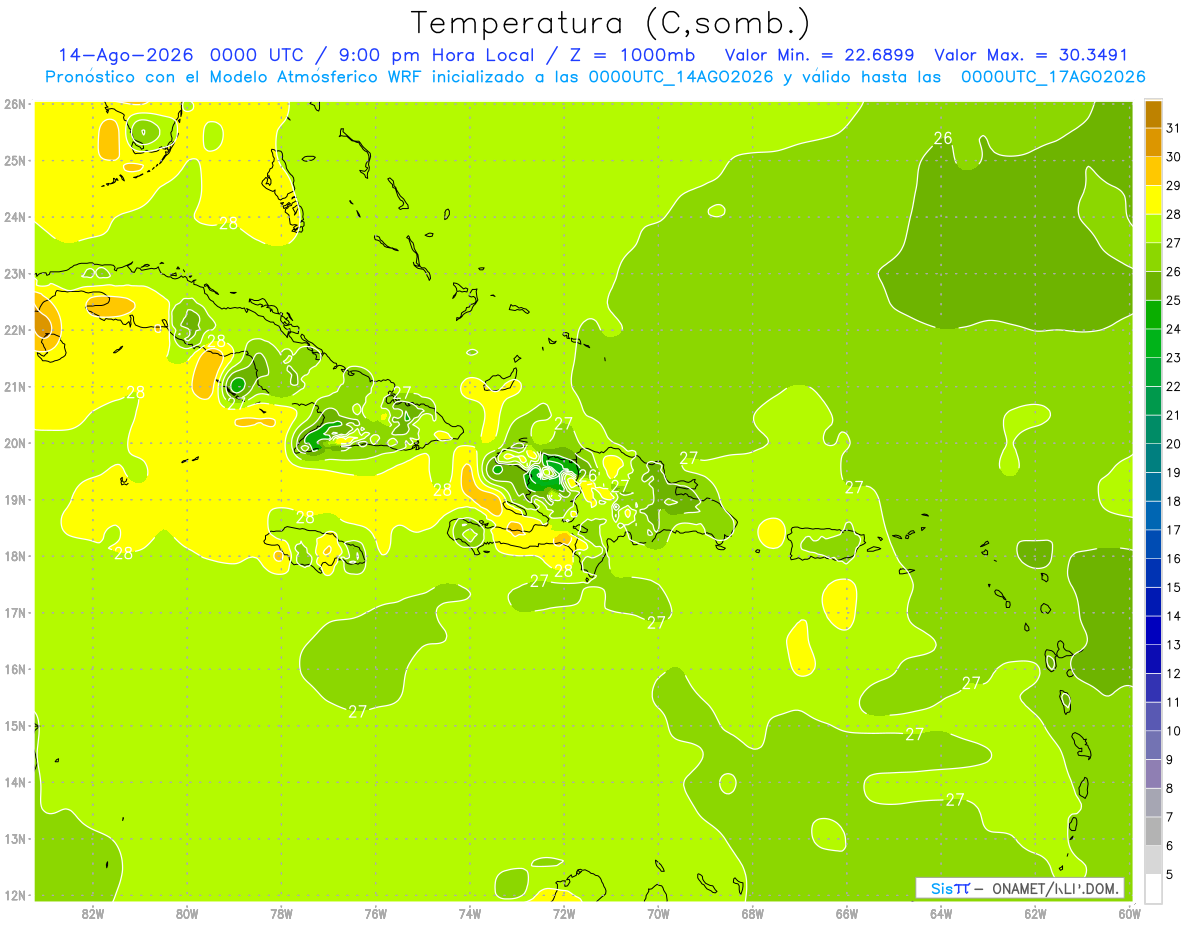Click the brown swatch above legend value 31
Screen dimensions: 1200x927
[x=1153, y=114]
